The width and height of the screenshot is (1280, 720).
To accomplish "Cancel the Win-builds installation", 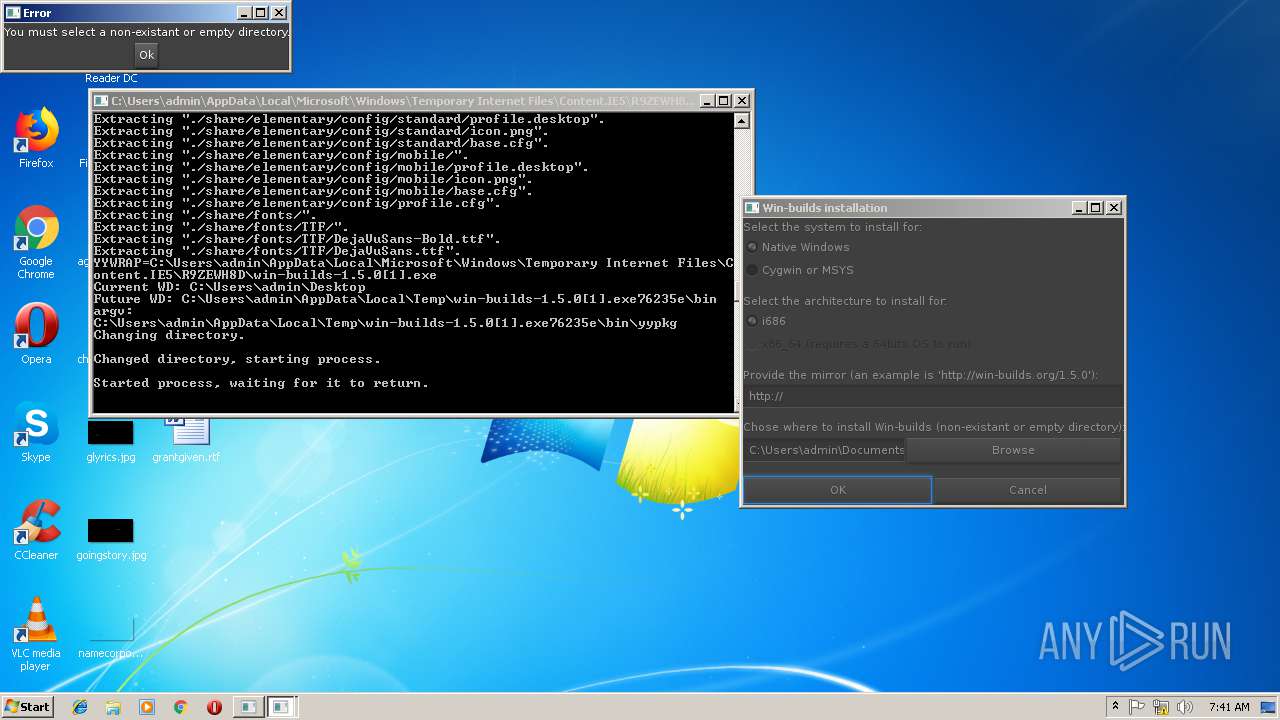I will point(1027,490).
